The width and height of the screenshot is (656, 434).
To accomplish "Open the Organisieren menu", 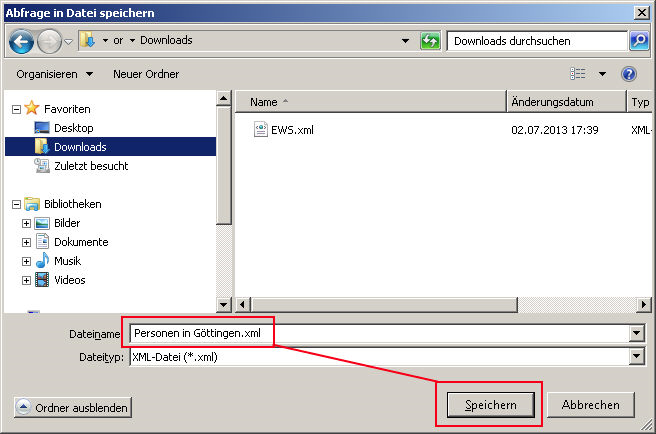I will pyautogui.click(x=54, y=74).
